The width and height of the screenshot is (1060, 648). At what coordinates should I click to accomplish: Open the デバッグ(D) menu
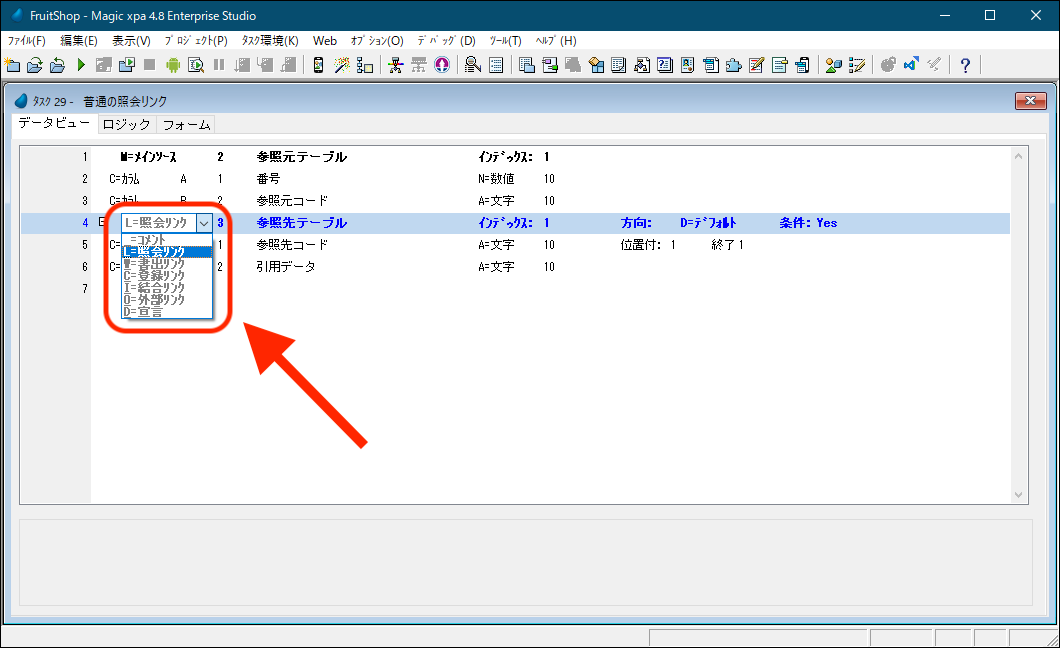(446, 41)
